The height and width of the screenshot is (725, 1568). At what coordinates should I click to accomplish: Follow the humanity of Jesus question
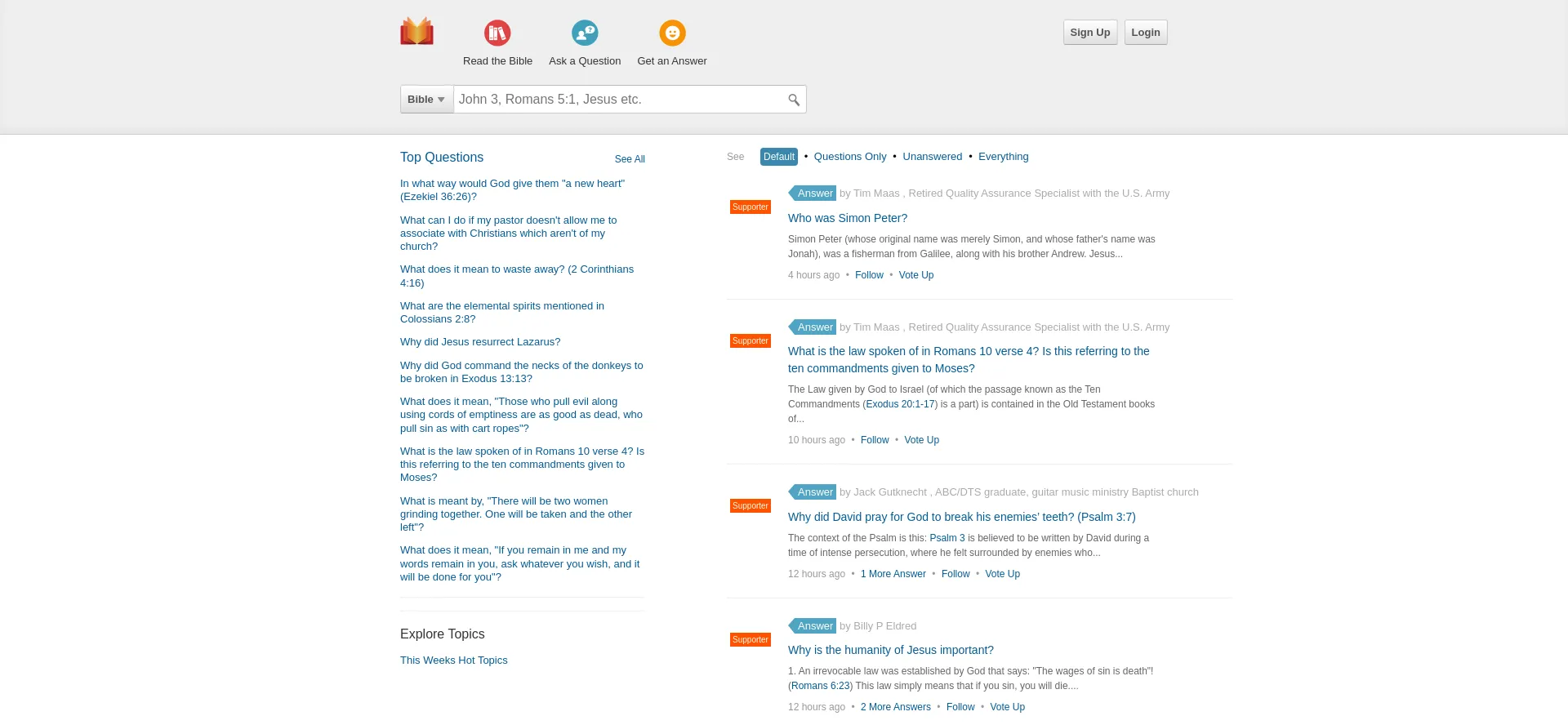960,707
